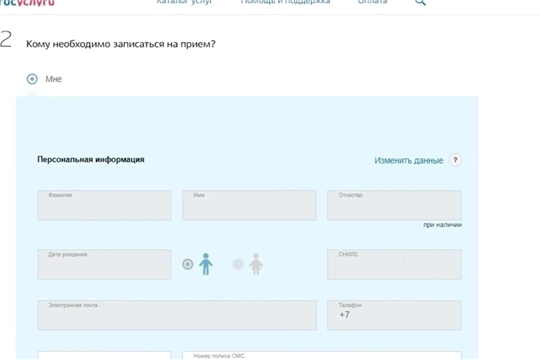The width and height of the screenshot is (540, 360).
Task: Open the "Оплата" menu item
Action: [372, 2]
